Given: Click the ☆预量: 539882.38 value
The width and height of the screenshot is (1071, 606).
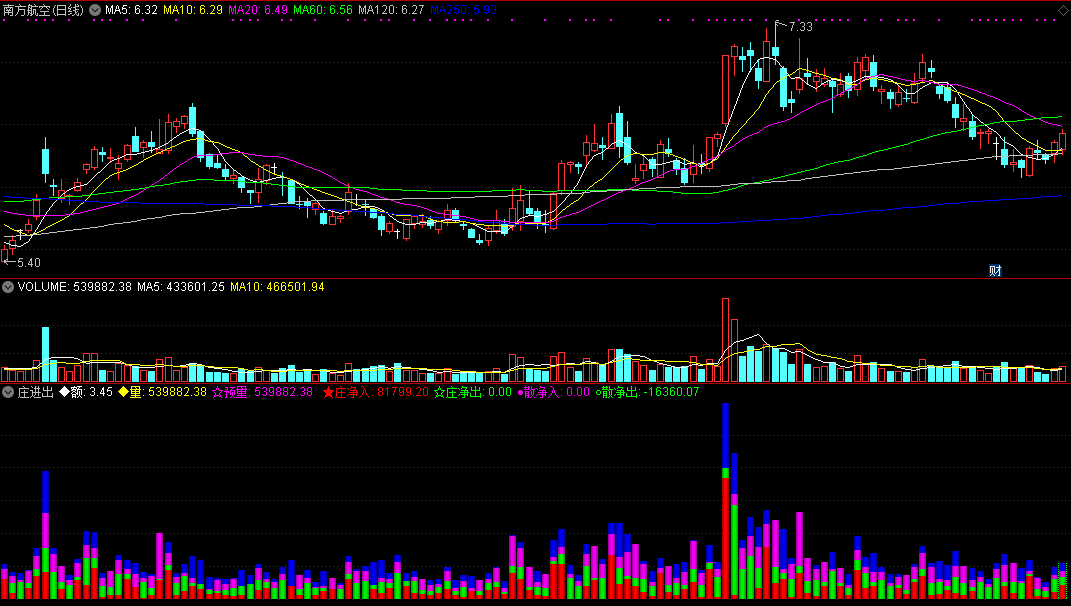Looking at the screenshot, I should [262, 392].
